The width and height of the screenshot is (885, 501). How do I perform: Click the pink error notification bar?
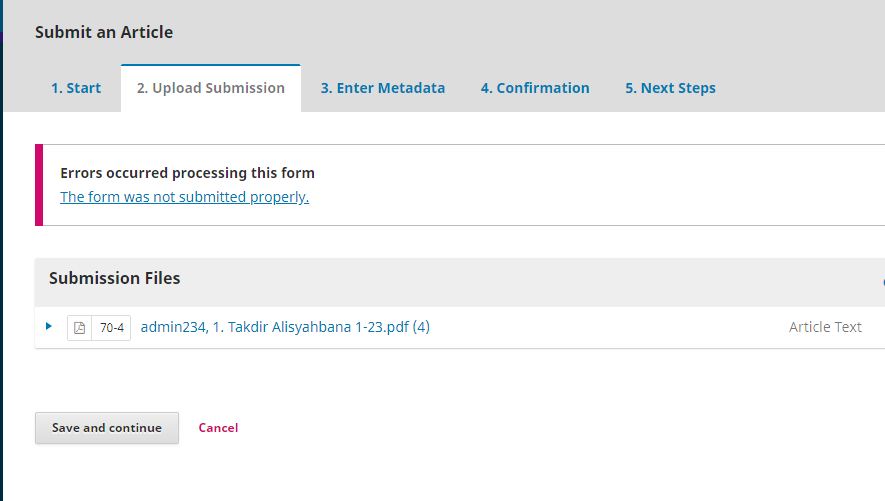tap(39, 185)
